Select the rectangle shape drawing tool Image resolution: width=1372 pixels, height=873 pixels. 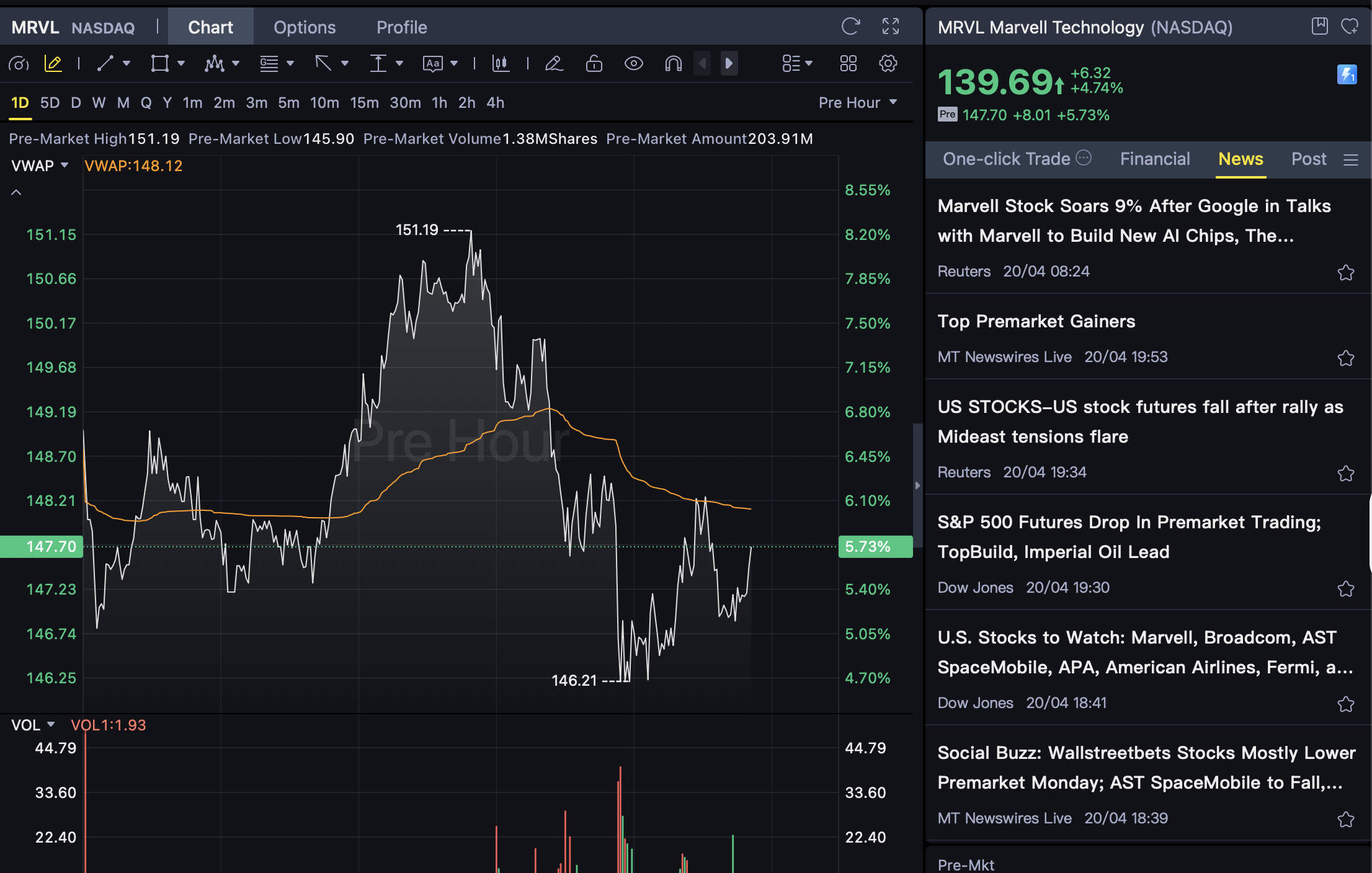click(x=159, y=63)
